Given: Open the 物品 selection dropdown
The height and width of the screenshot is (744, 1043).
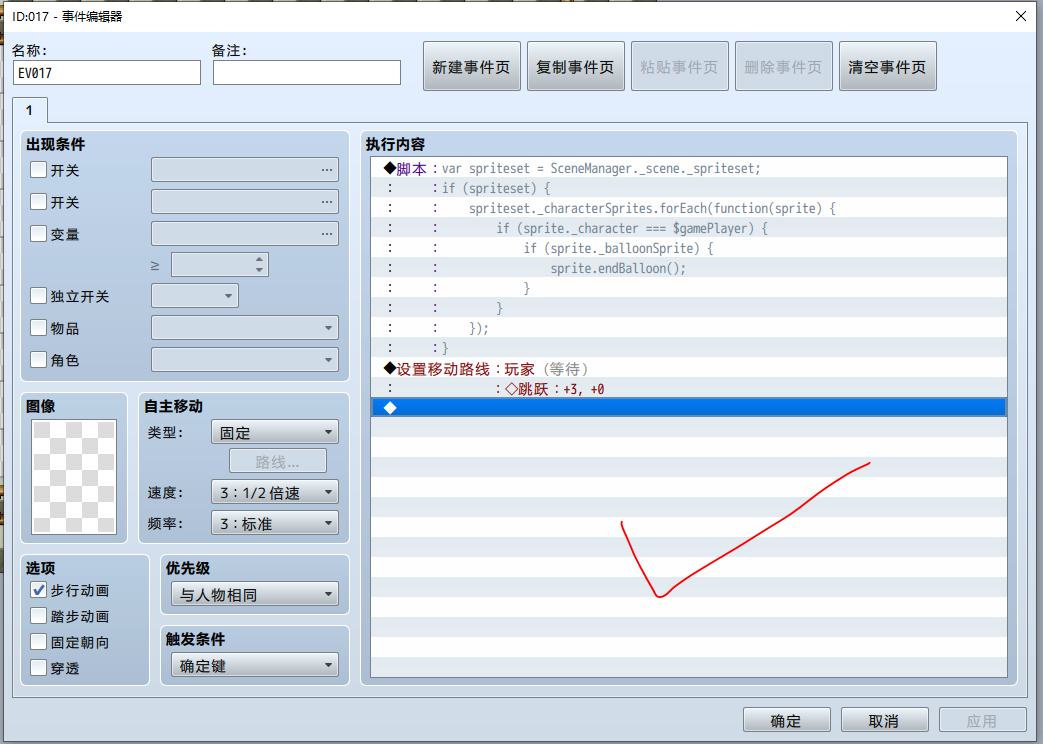Looking at the screenshot, I should (x=245, y=327).
